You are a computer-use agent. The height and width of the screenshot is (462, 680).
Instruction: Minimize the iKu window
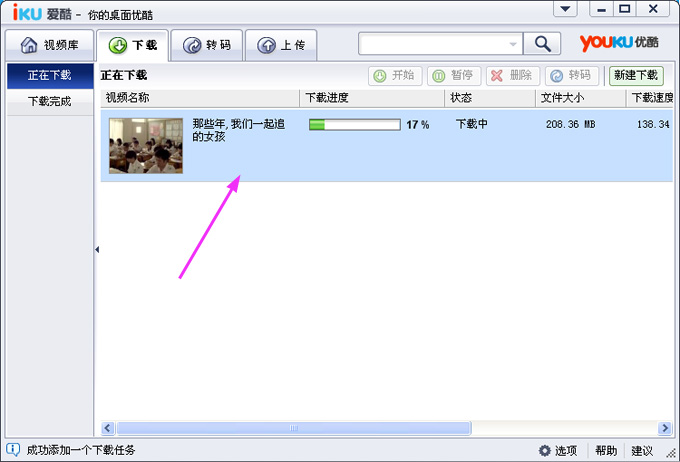coord(601,9)
